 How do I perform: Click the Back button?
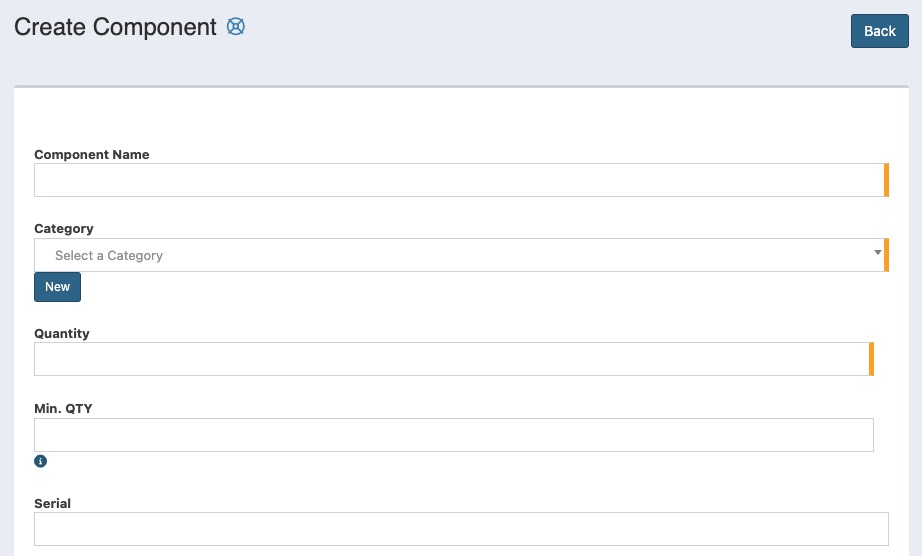pyautogui.click(x=879, y=31)
